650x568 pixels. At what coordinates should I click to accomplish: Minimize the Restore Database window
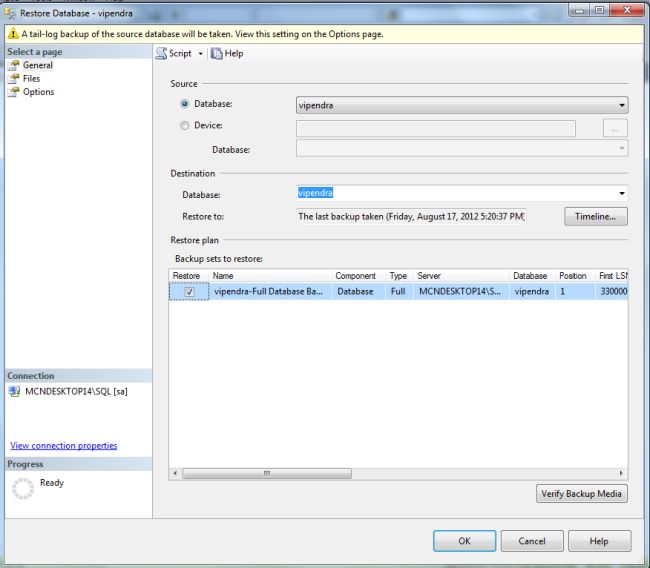tap(579, 10)
